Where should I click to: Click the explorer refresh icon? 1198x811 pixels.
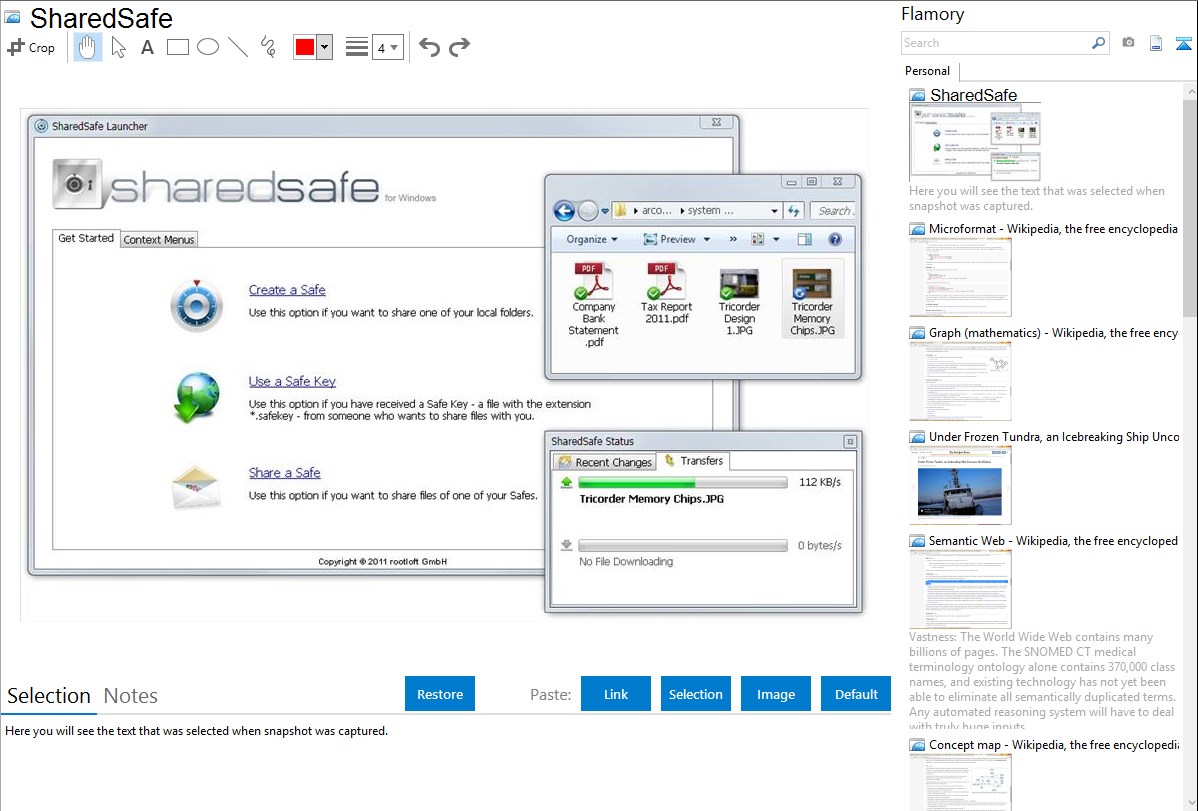click(x=794, y=211)
